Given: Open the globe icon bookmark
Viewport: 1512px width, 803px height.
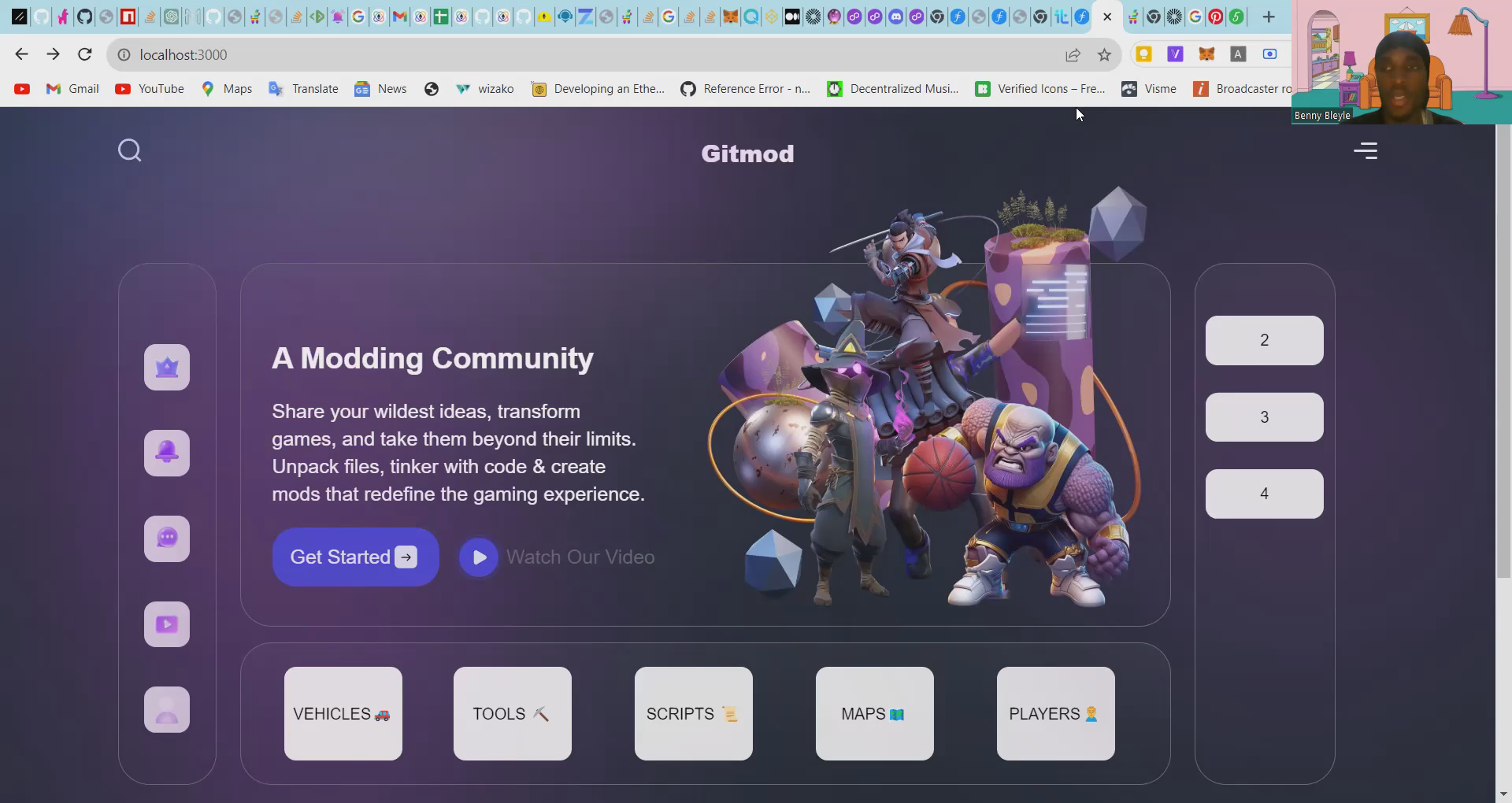Looking at the screenshot, I should click(431, 89).
